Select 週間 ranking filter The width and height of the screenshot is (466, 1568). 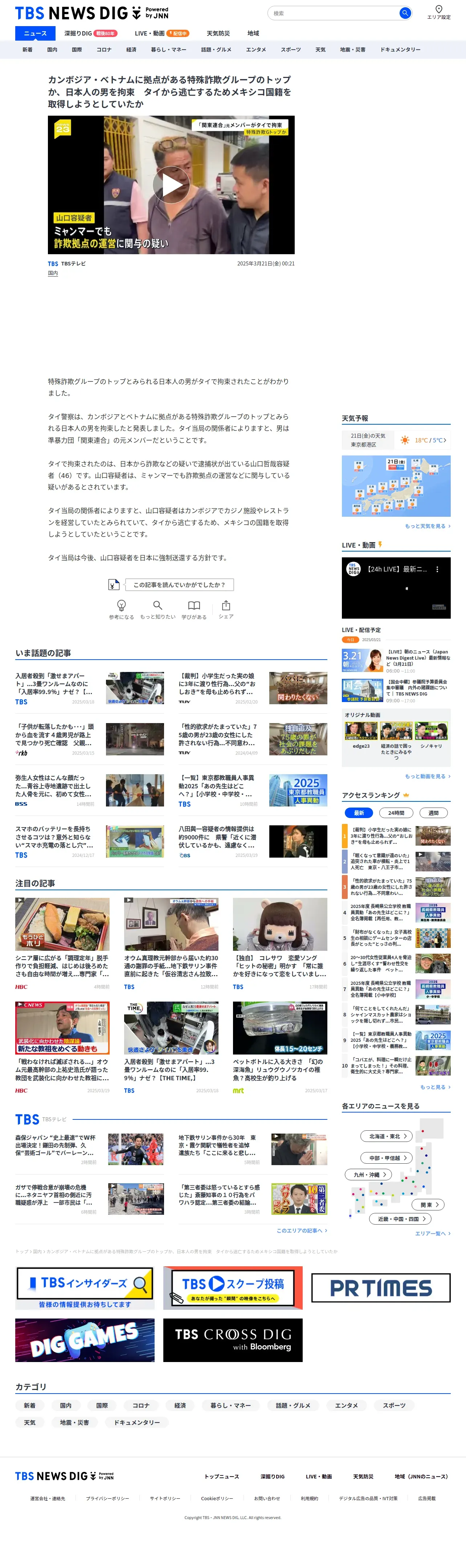[433, 813]
